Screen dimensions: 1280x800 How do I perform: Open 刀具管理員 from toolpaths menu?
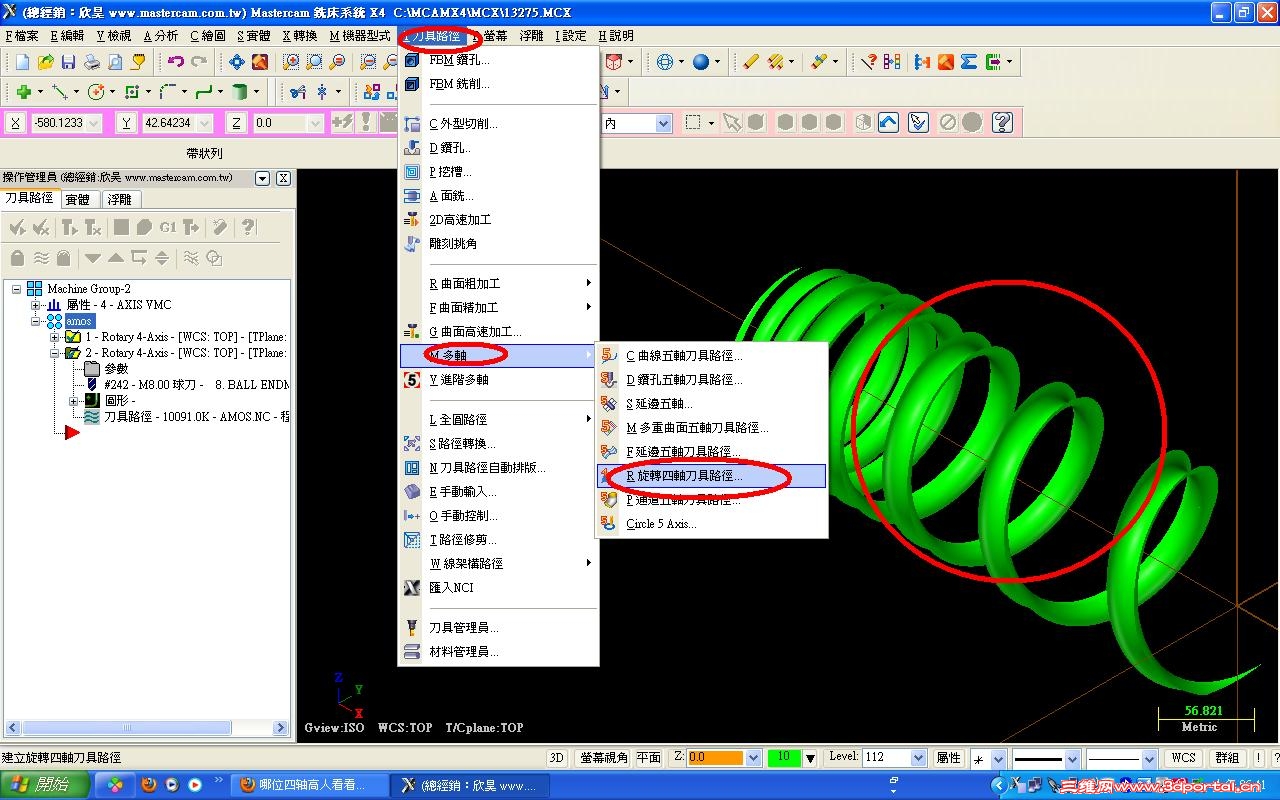[x=498, y=628]
